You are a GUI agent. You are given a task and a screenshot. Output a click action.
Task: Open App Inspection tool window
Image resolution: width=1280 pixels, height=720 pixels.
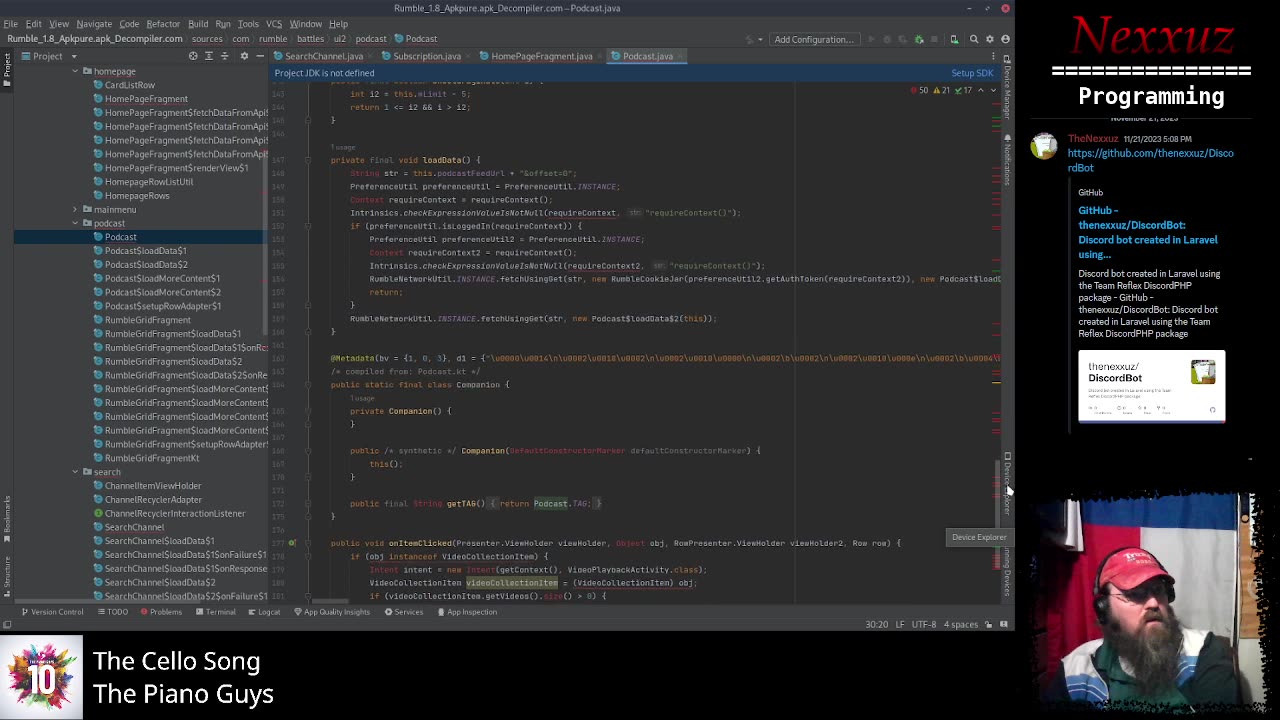[466, 612]
